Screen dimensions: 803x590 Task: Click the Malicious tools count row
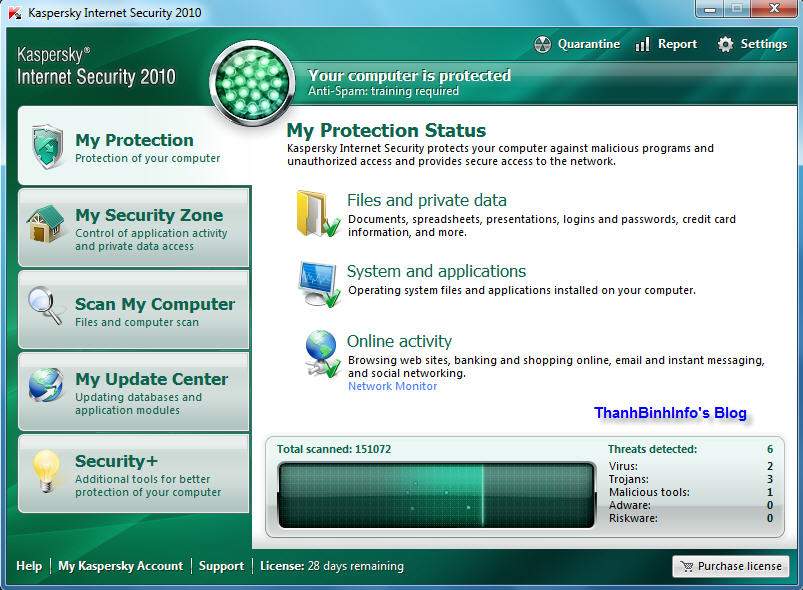691,492
